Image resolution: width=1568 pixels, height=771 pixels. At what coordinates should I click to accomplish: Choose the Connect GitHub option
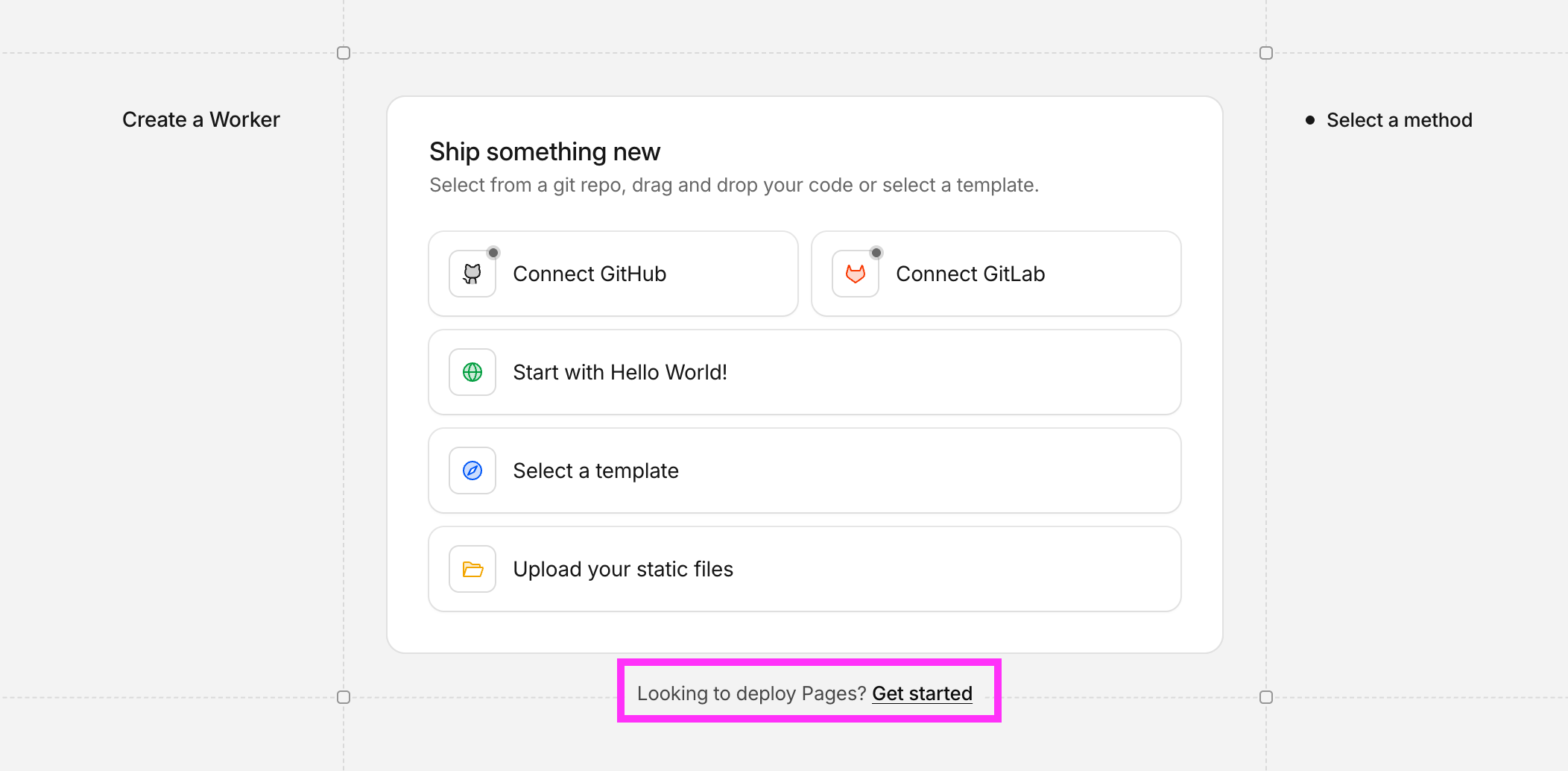tap(613, 274)
